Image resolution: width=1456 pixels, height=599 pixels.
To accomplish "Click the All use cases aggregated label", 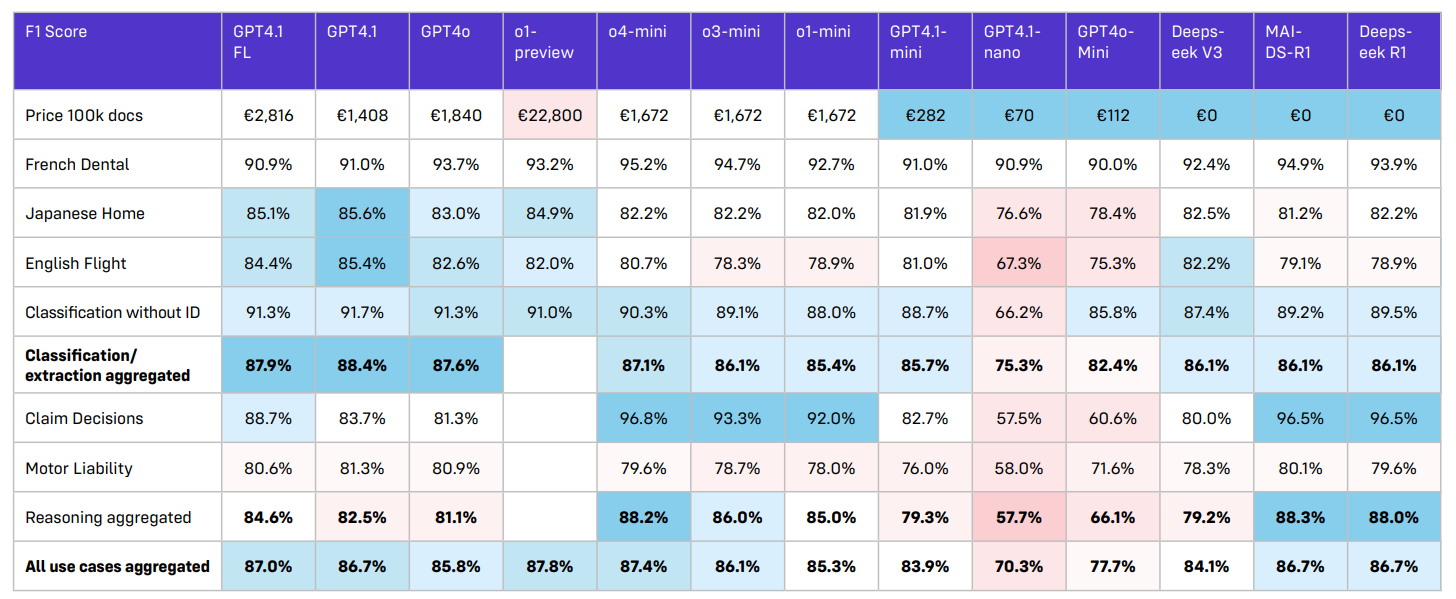I will (x=117, y=566).
